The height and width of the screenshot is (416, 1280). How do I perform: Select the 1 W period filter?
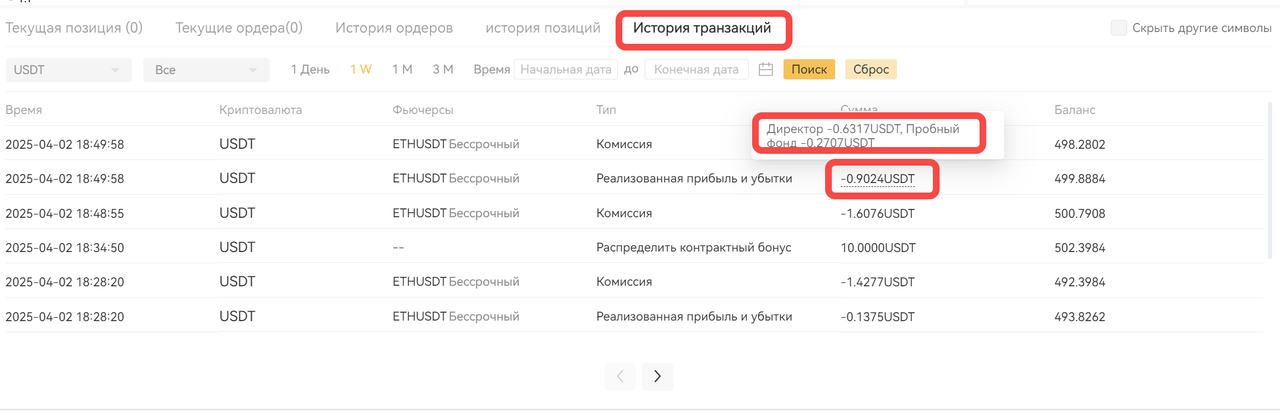[x=361, y=70]
